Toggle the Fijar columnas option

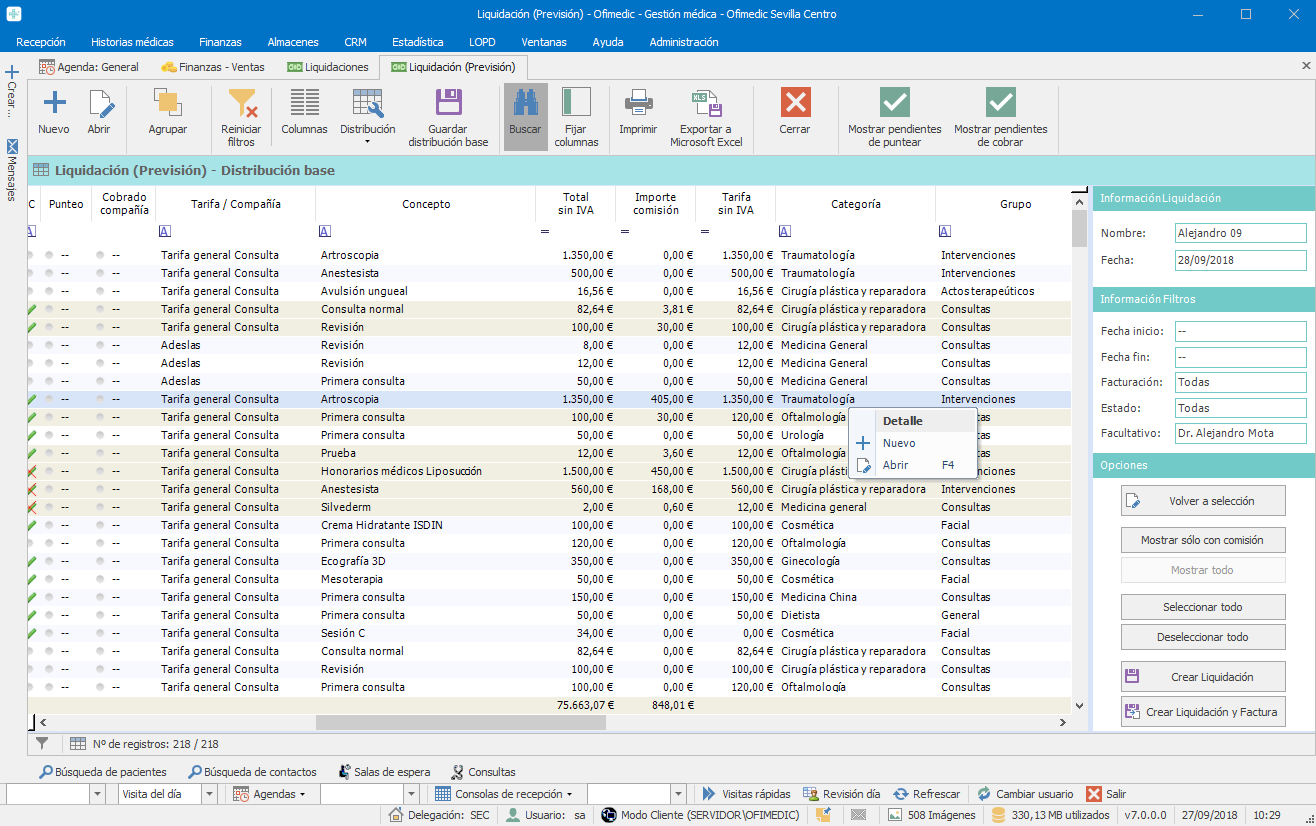576,103
